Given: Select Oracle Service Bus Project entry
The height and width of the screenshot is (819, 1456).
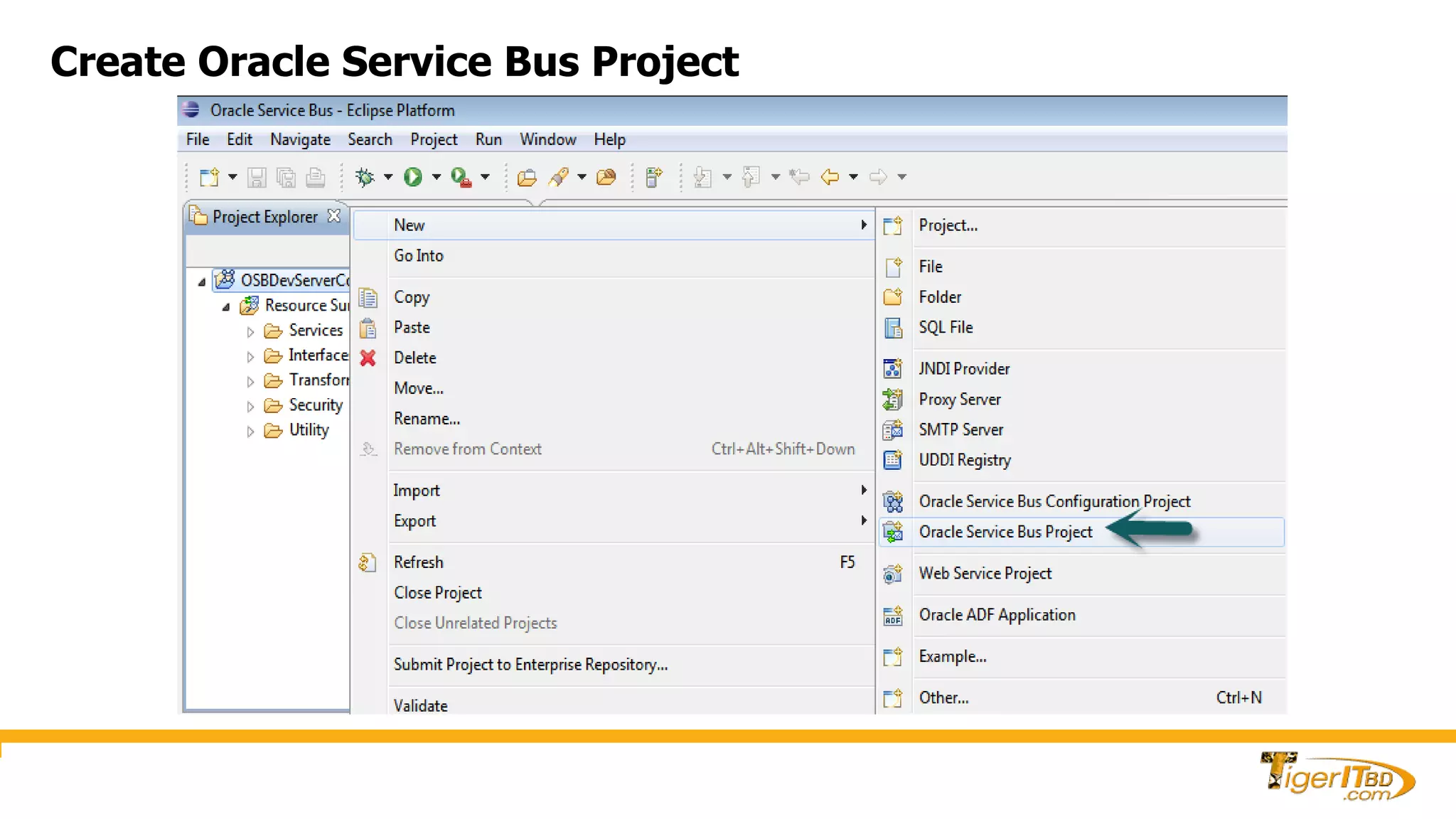Looking at the screenshot, I should [1081, 532].
